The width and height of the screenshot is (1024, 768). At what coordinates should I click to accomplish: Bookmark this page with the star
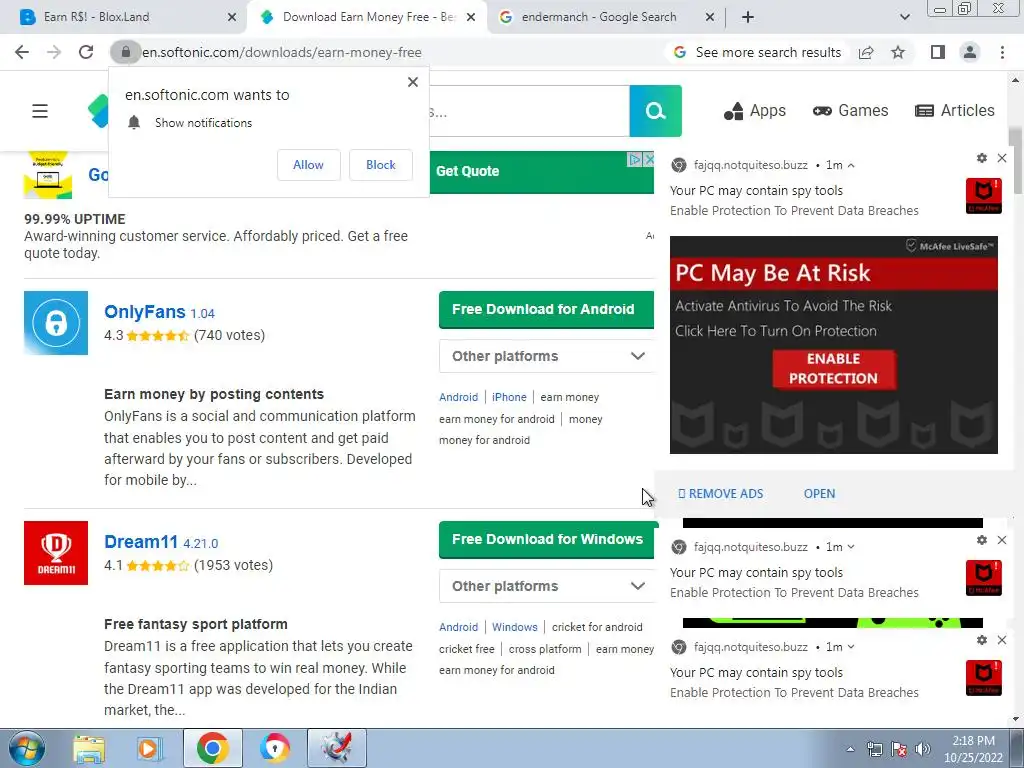point(898,52)
